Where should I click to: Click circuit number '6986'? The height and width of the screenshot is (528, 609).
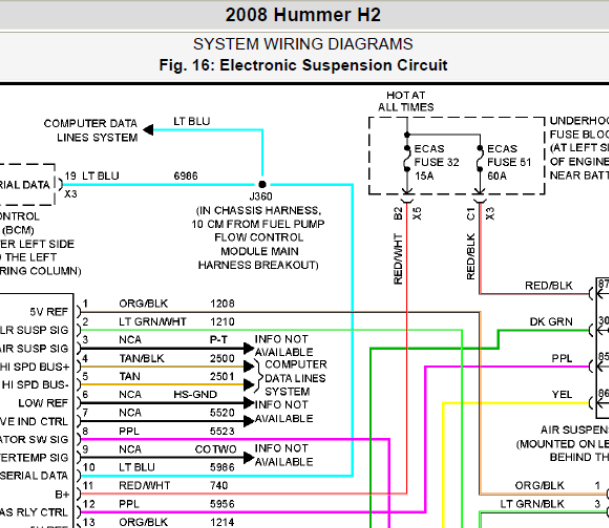point(186,176)
